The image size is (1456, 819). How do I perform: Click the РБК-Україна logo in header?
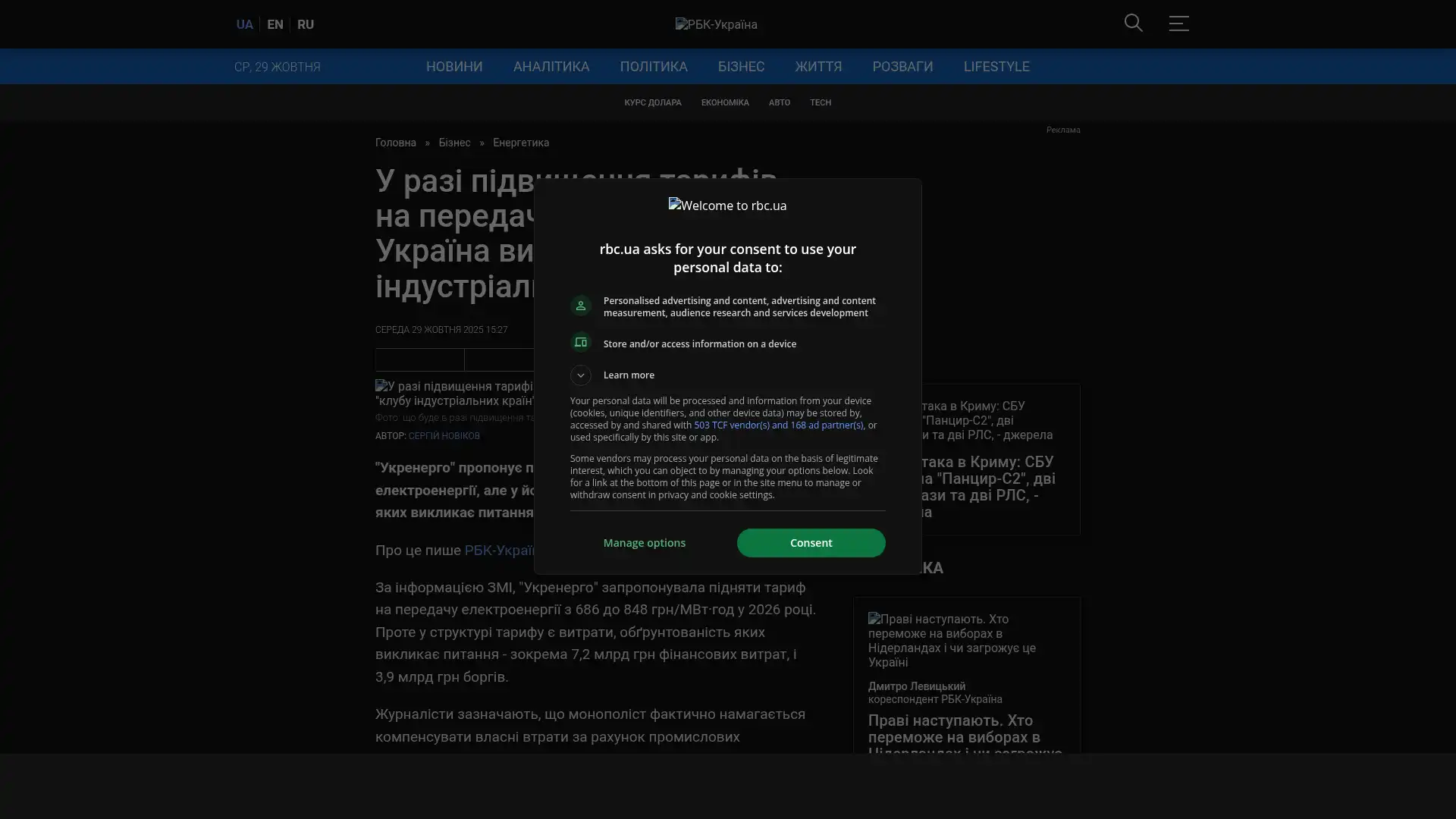click(716, 25)
